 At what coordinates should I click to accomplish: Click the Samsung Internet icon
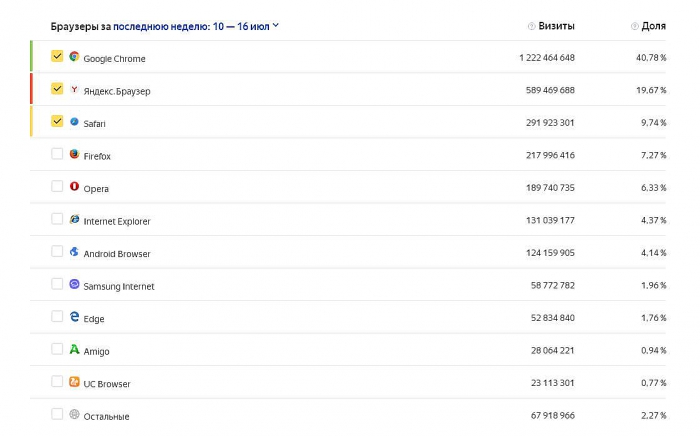click(74, 284)
